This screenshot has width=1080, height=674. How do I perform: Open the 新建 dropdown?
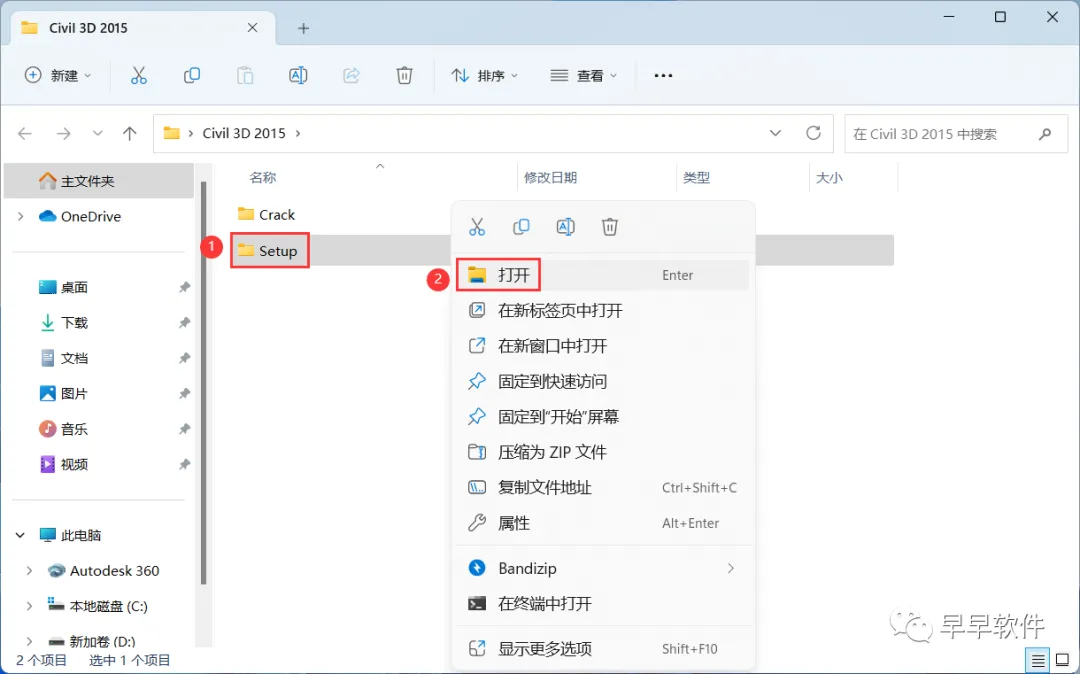57,75
